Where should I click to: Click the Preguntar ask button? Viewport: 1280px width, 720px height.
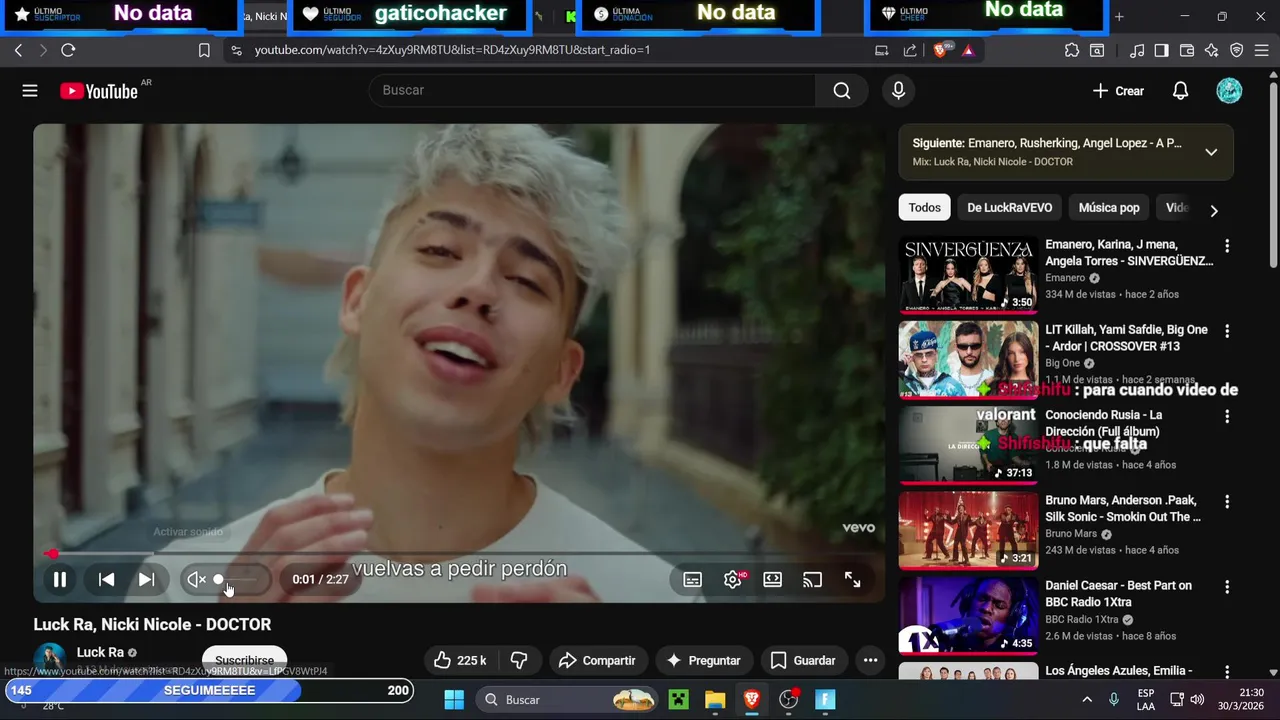[704, 660]
